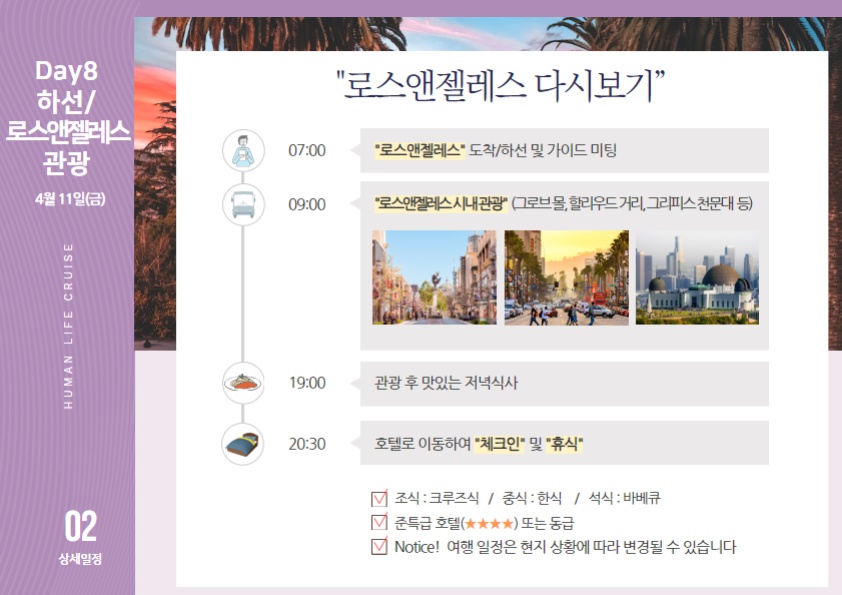The image size is (842, 595).
Task: Click the highlighted 로스앤젤레스 시내관광 text
Action: [x=441, y=204]
